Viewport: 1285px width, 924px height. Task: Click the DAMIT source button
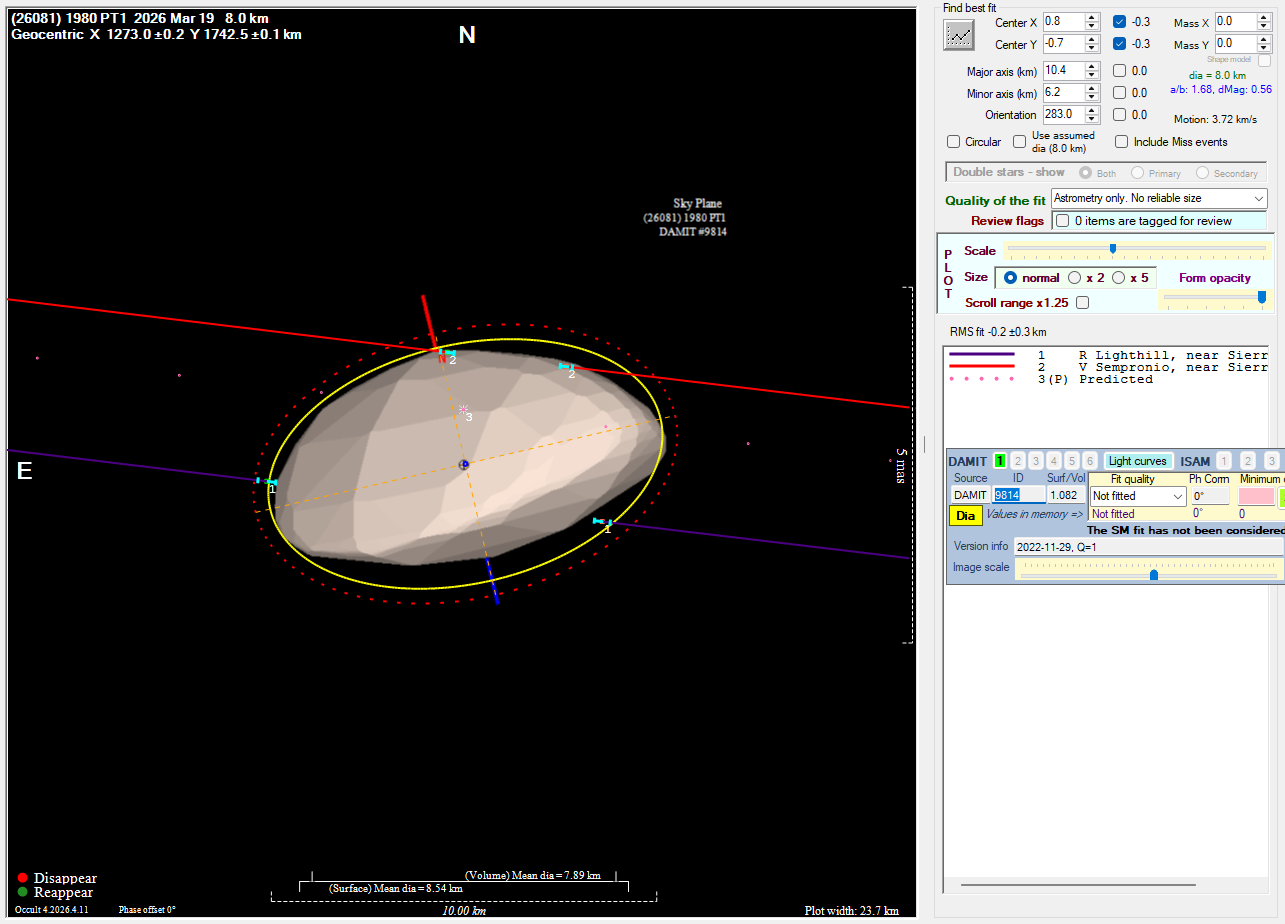coord(969,495)
